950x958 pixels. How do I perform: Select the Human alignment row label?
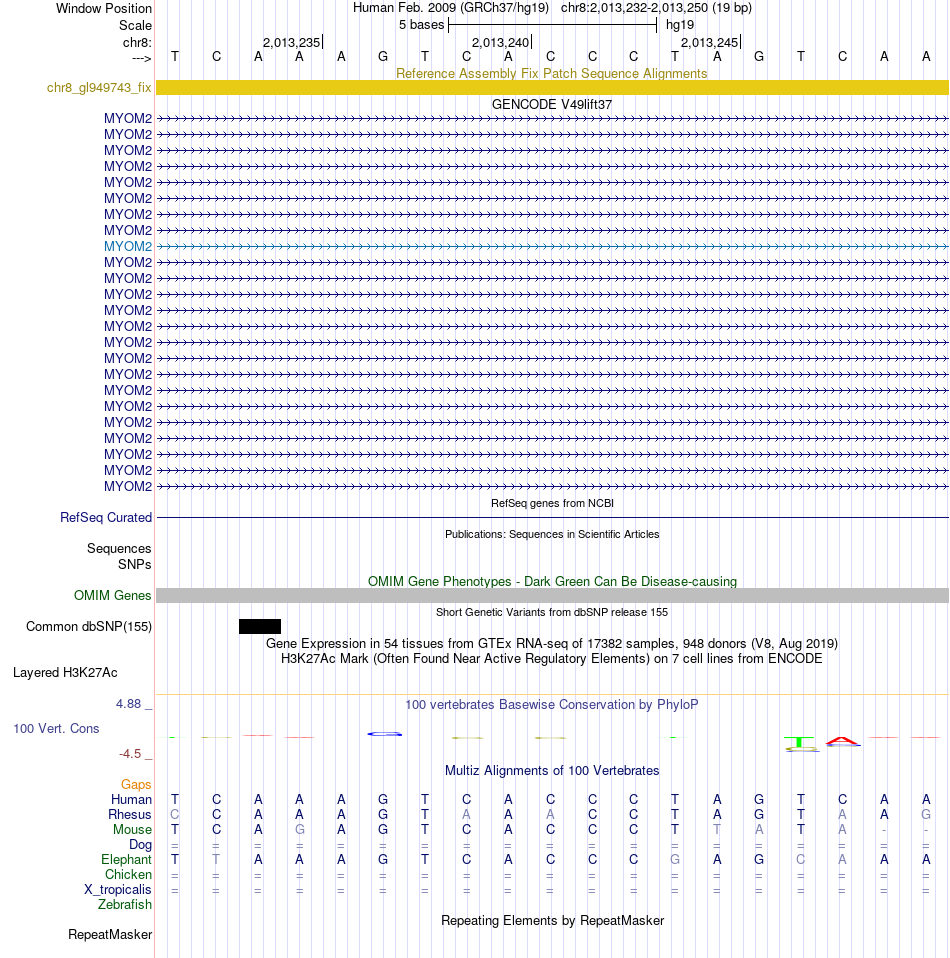pyautogui.click(x=131, y=800)
